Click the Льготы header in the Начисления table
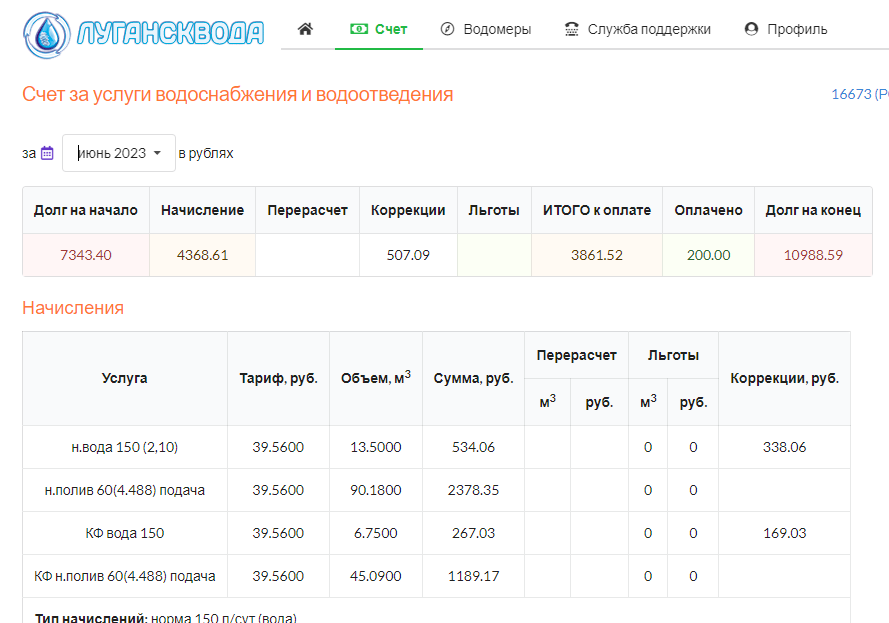Viewport: 889px width, 623px height. tap(674, 355)
